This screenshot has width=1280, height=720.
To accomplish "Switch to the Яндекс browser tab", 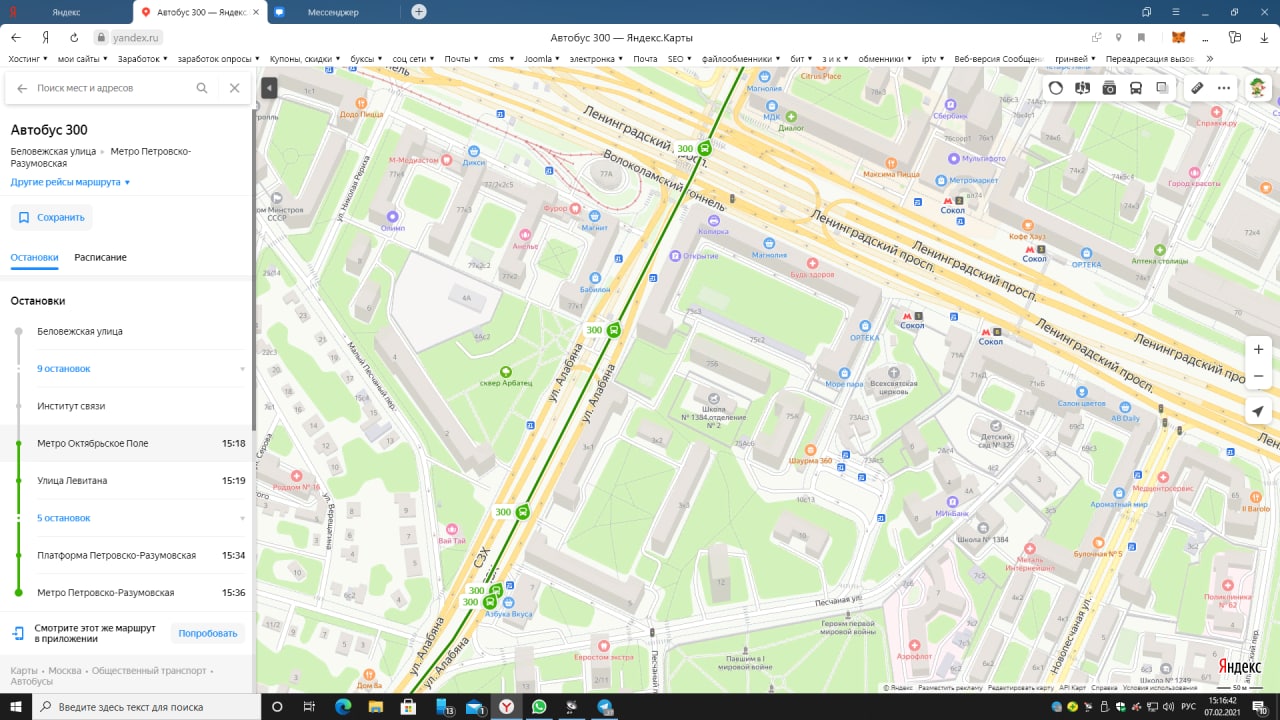I will [65, 12].
